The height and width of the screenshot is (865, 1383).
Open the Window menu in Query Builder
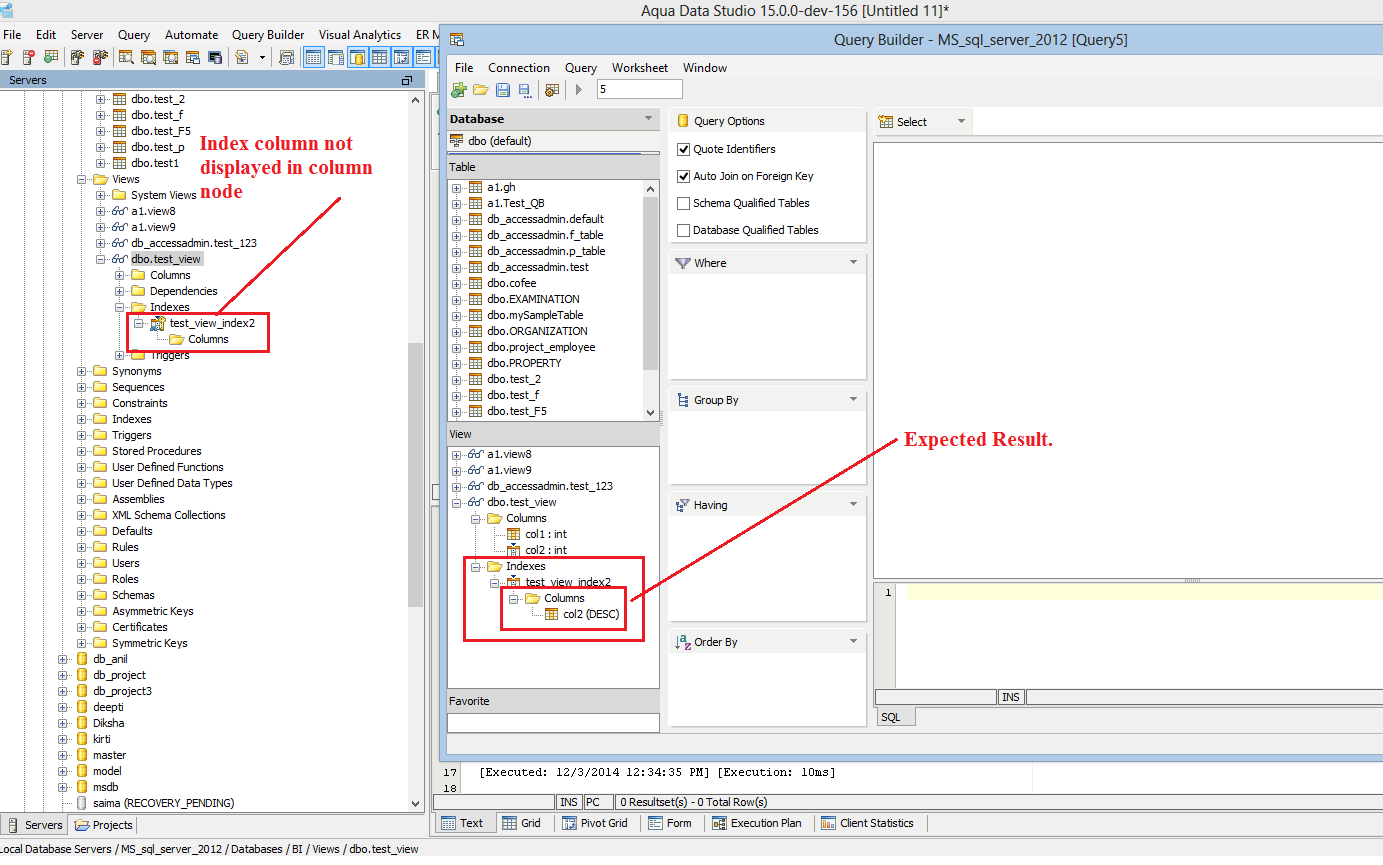[705, 68]
